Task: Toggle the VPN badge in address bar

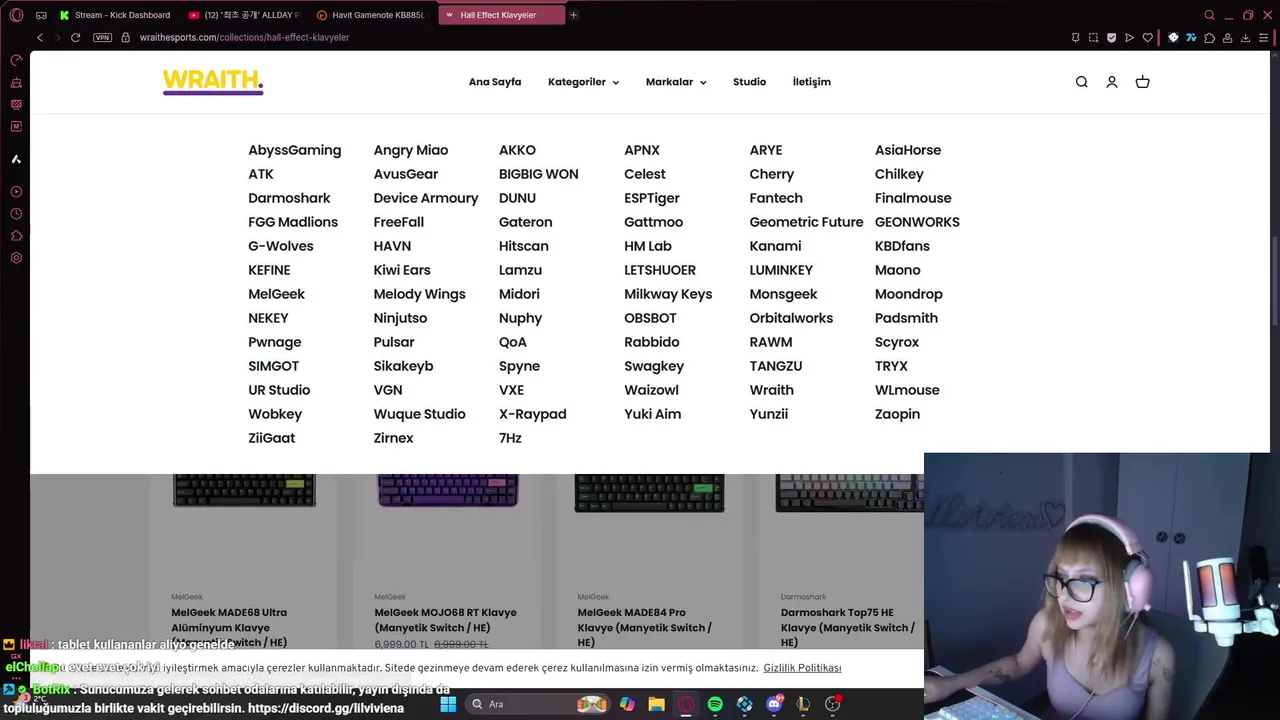Action: tap(102, 37)
